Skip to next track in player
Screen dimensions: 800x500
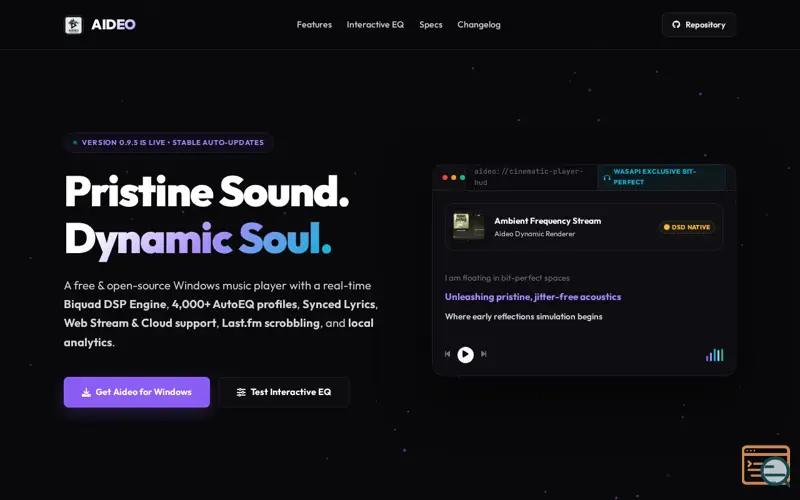tap(484, 354)
